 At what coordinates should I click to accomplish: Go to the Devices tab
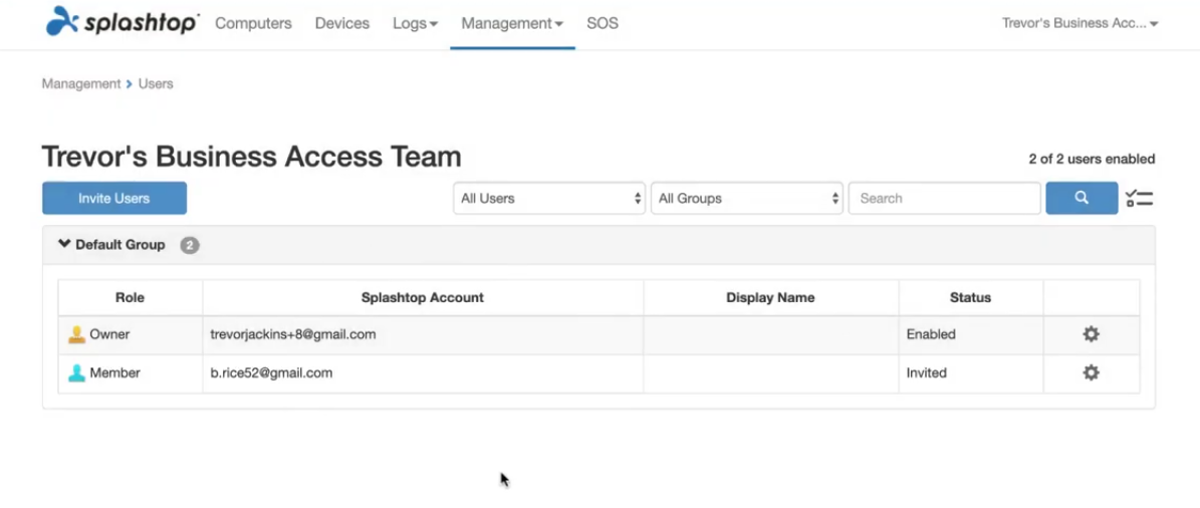point(342,23)
